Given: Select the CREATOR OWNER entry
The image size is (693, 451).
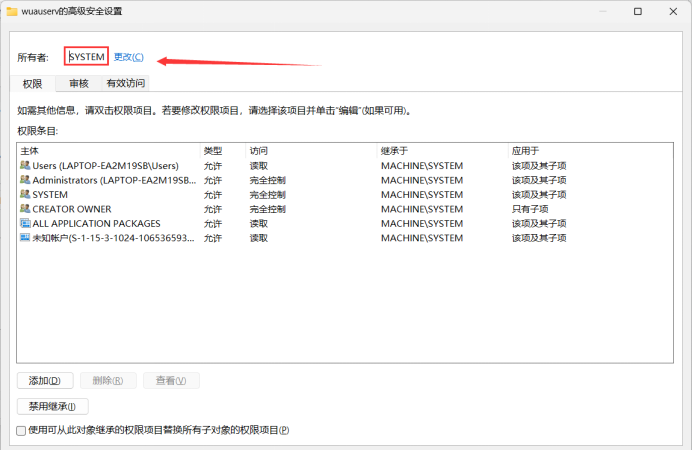Looking at the screenshot, I should [72, 209].
